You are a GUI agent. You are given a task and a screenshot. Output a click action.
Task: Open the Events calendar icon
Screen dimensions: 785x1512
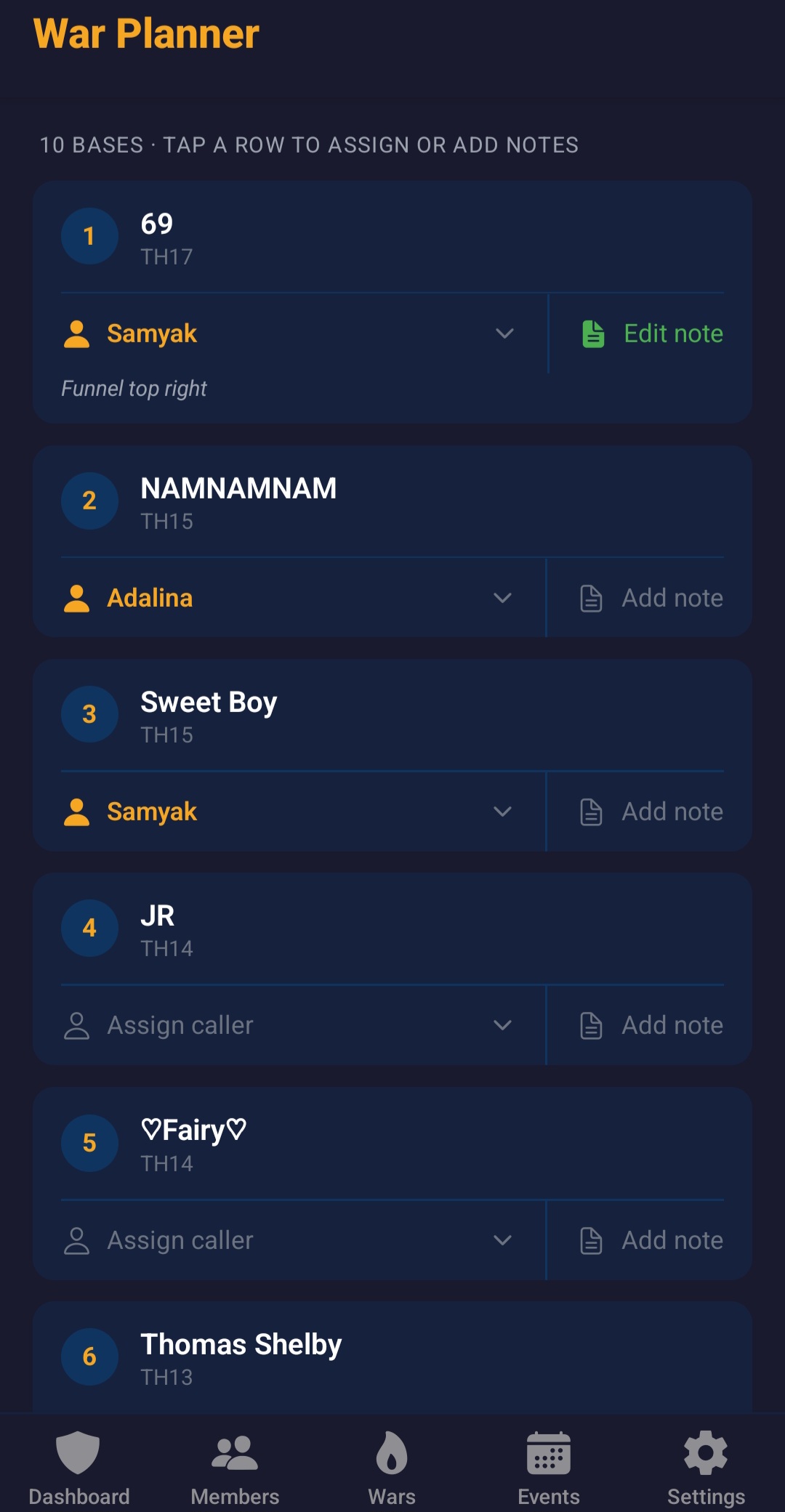[549, 1453]
